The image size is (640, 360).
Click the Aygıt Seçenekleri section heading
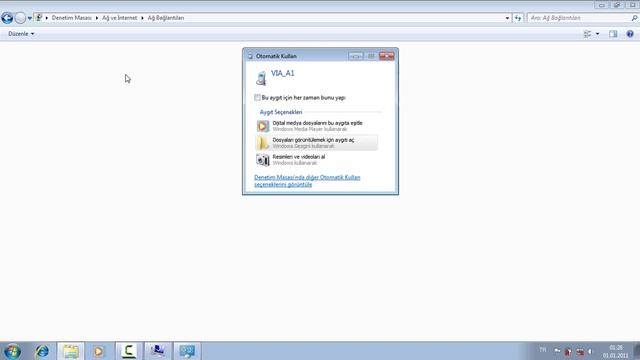click(281, 112)
